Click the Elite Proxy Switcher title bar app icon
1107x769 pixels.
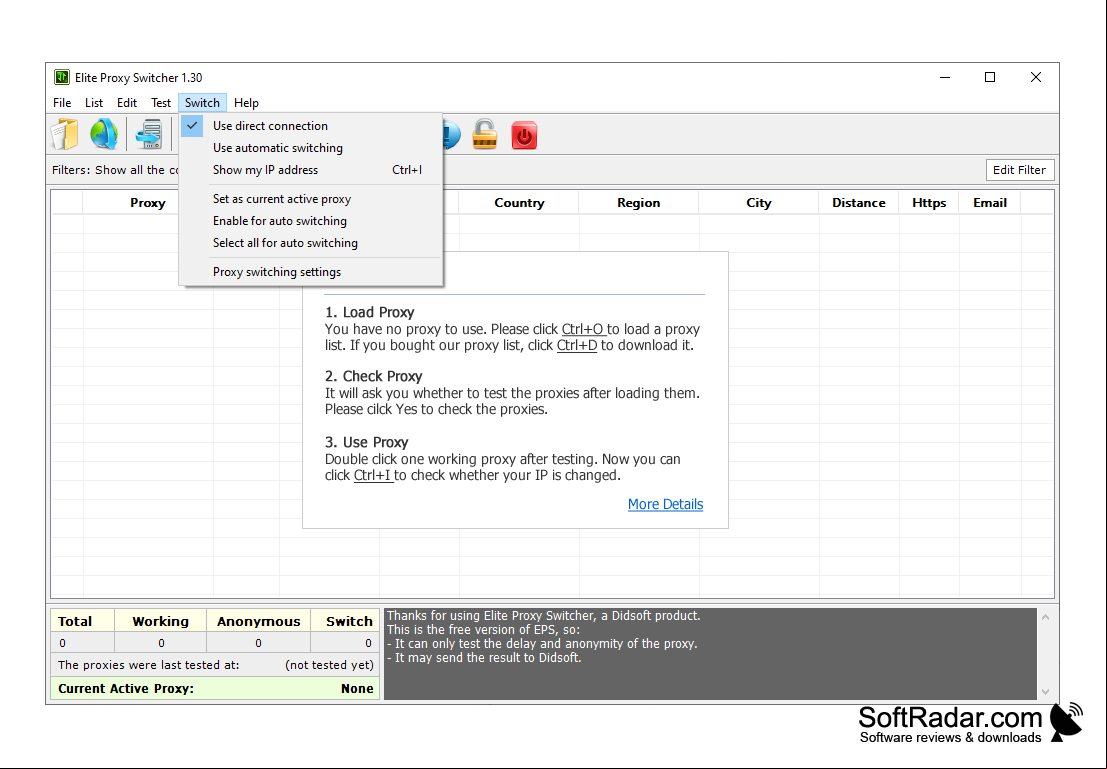[62, 77]
